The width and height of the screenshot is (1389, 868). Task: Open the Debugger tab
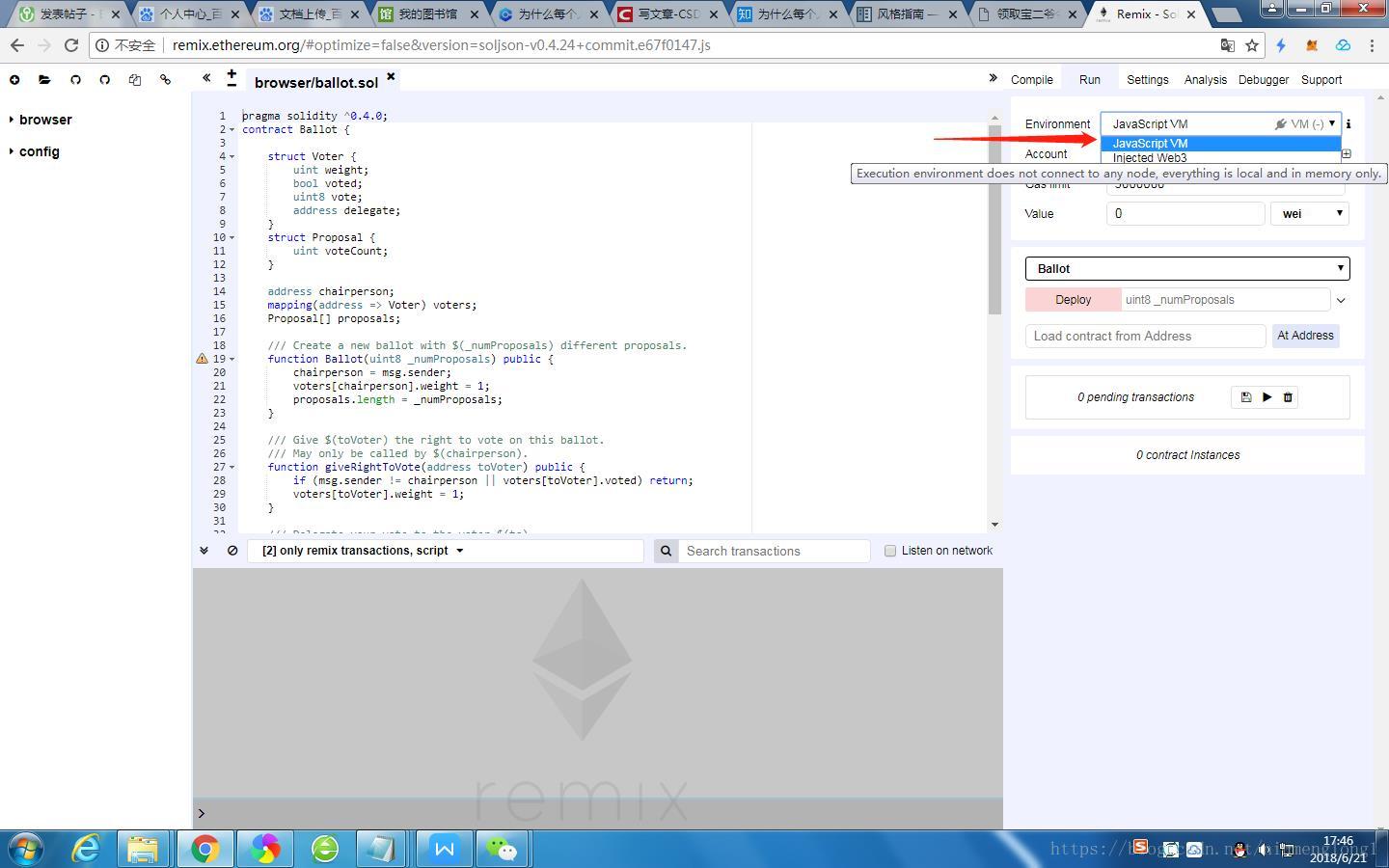pyautogui.click(x=1264, y=80)
